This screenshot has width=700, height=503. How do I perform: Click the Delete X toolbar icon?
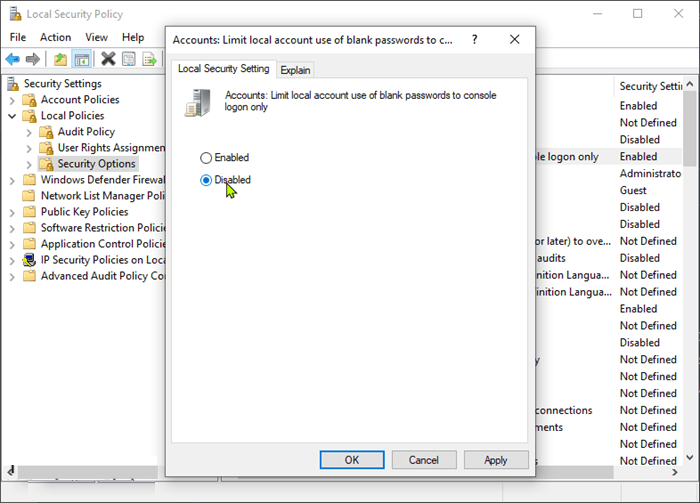[108, 59]
